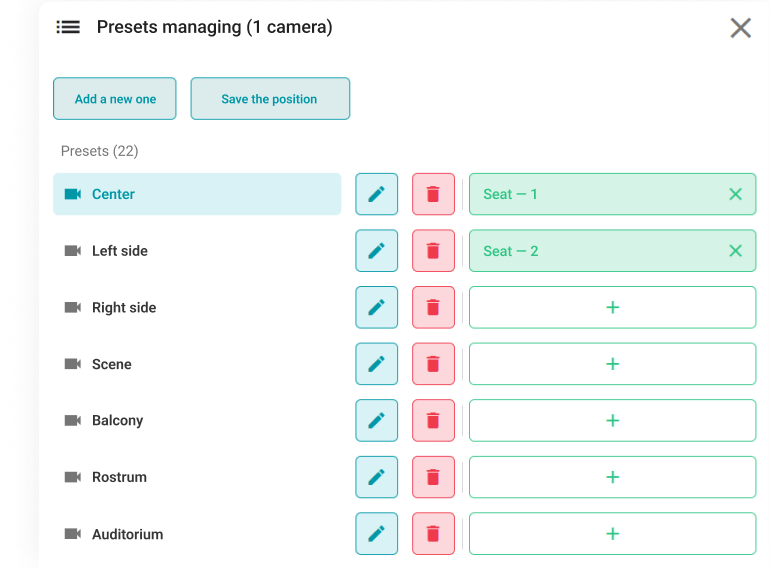Remove Seat — 1 assignment from Center

[x=736, y=194]
